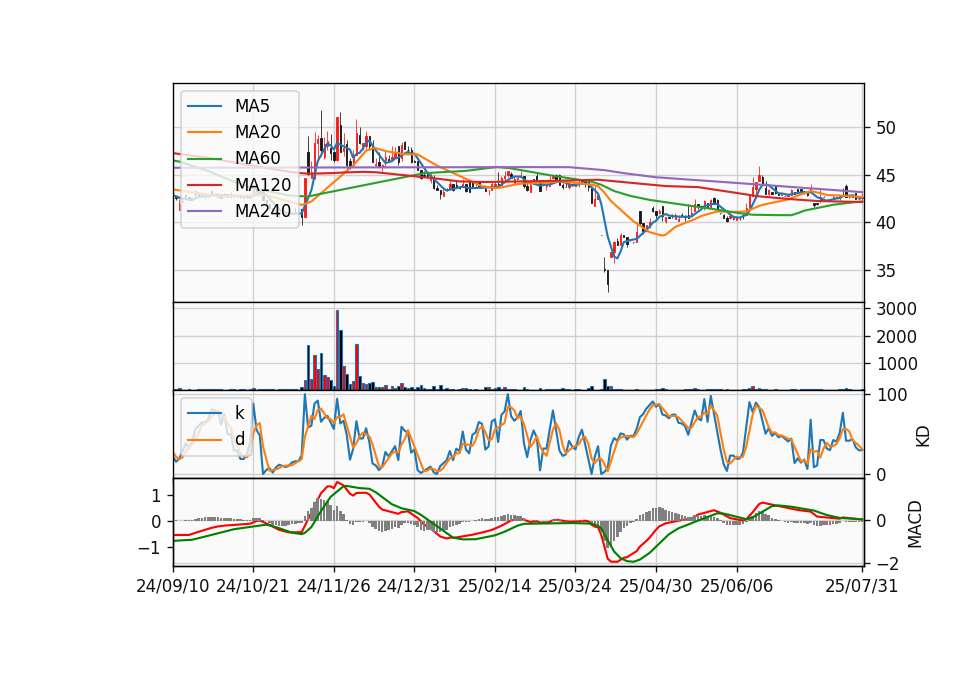Click the 24/11/26 date axis label
This screenshot has height=690, width=960.
click(x=334, y=586)
